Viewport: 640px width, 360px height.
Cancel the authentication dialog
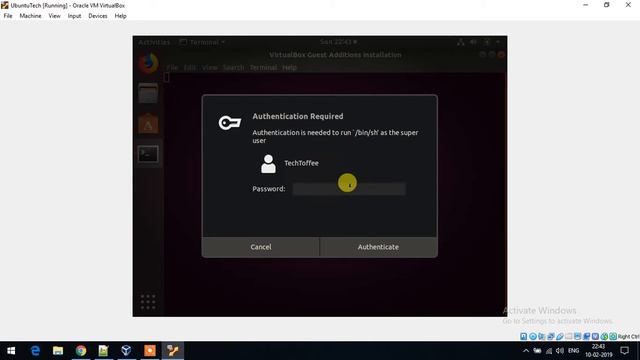(x=260, y=247)
